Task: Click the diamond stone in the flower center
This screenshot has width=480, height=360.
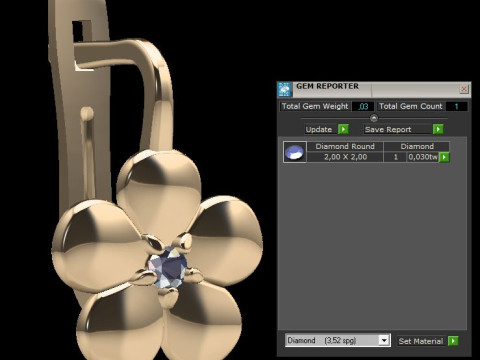Action: [x=168, y=267]
